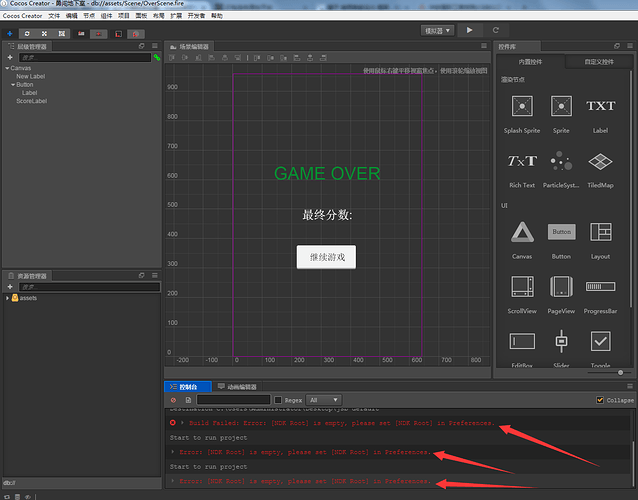Select the 最终分数: label in scene

327,215
